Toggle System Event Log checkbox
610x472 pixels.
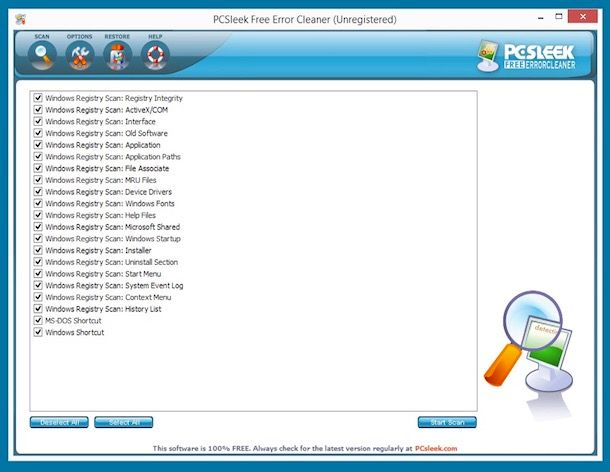[x=38, y=285]
